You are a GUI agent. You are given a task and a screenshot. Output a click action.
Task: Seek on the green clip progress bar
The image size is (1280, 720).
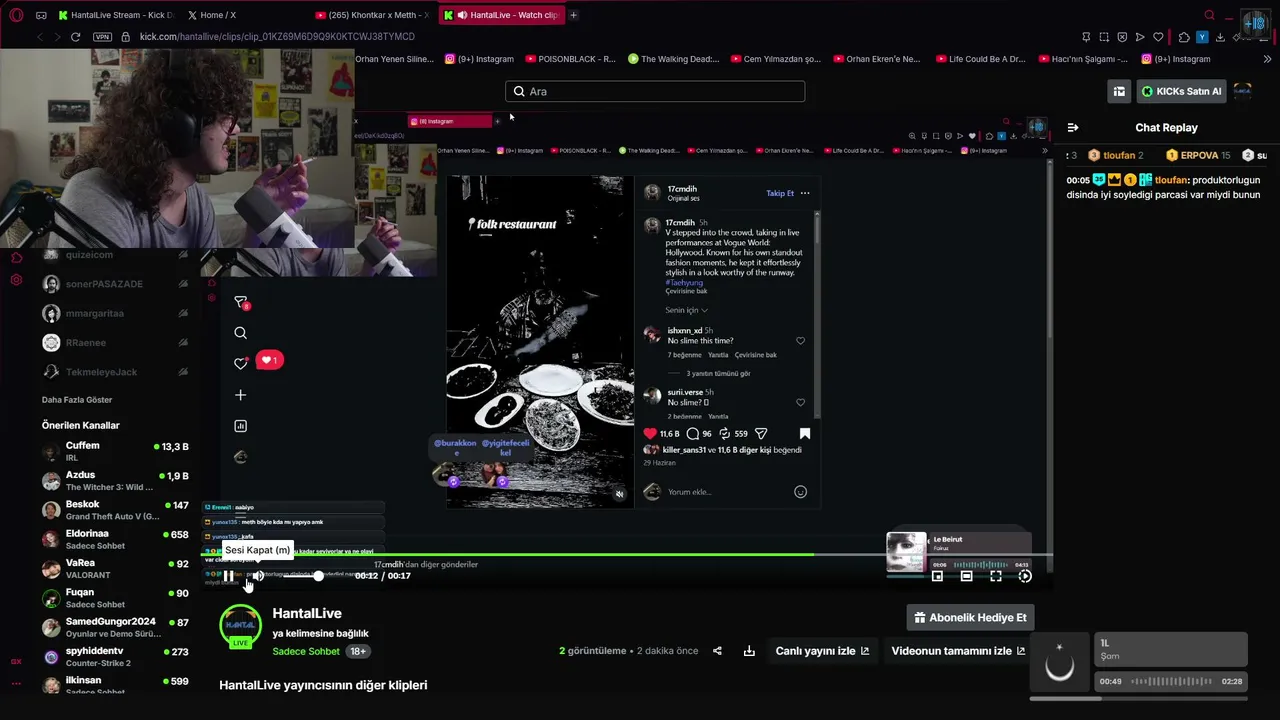click(x=626, y=554)
